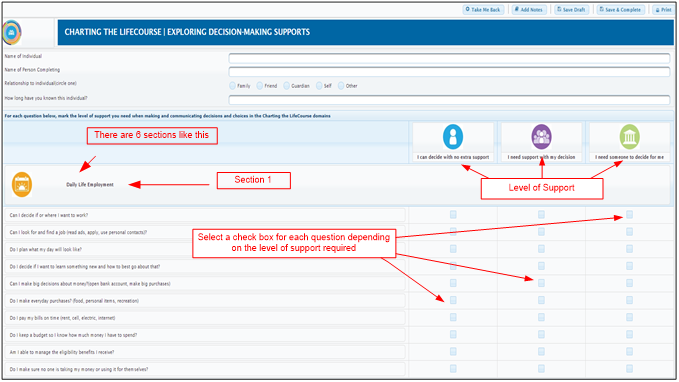The height and width of the screenshot is (382, 679).
Task: Click the Take Me Back button
Action: click(483, 10)
